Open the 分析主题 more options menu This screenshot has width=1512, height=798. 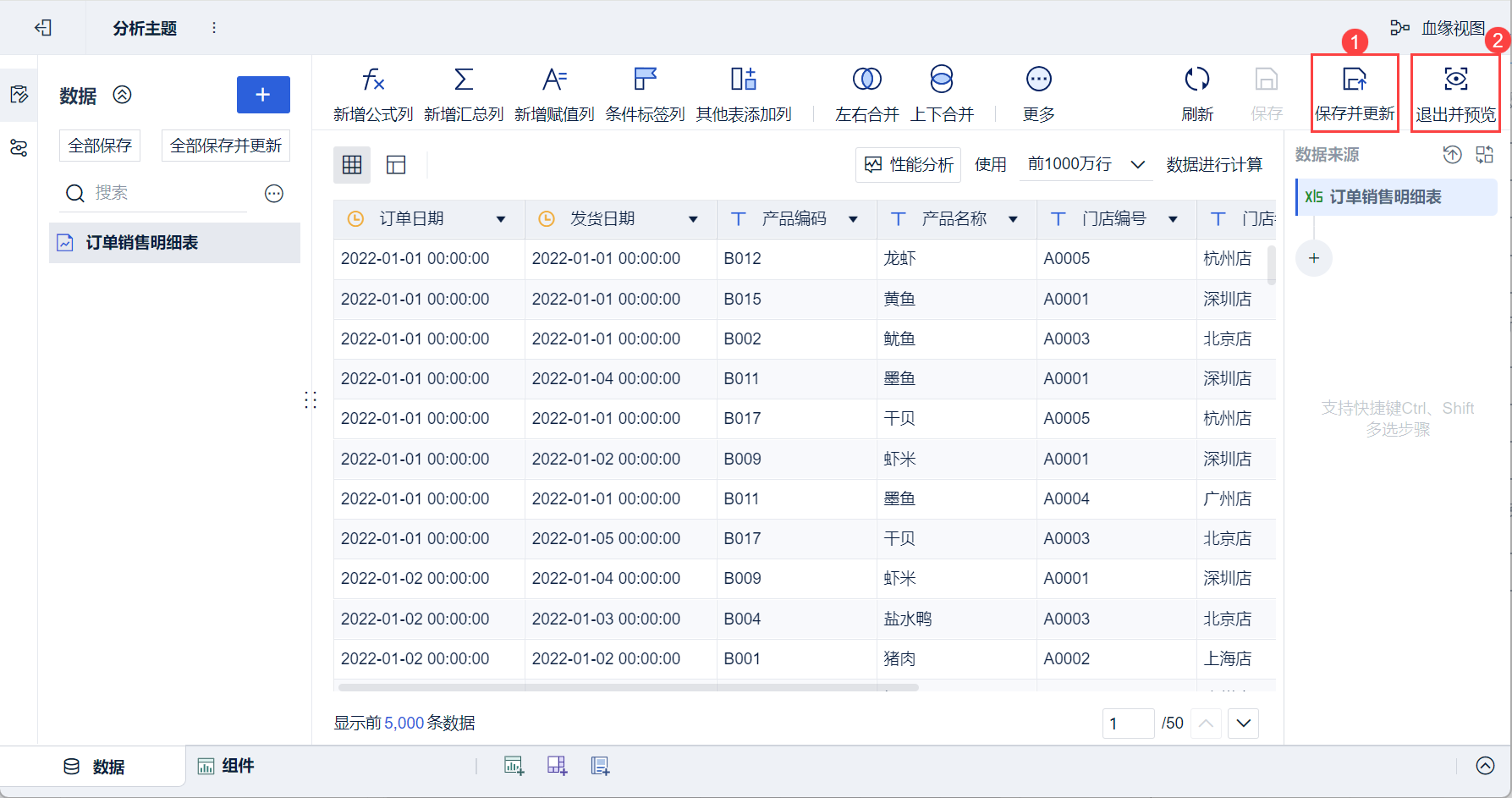click(214, 28)
